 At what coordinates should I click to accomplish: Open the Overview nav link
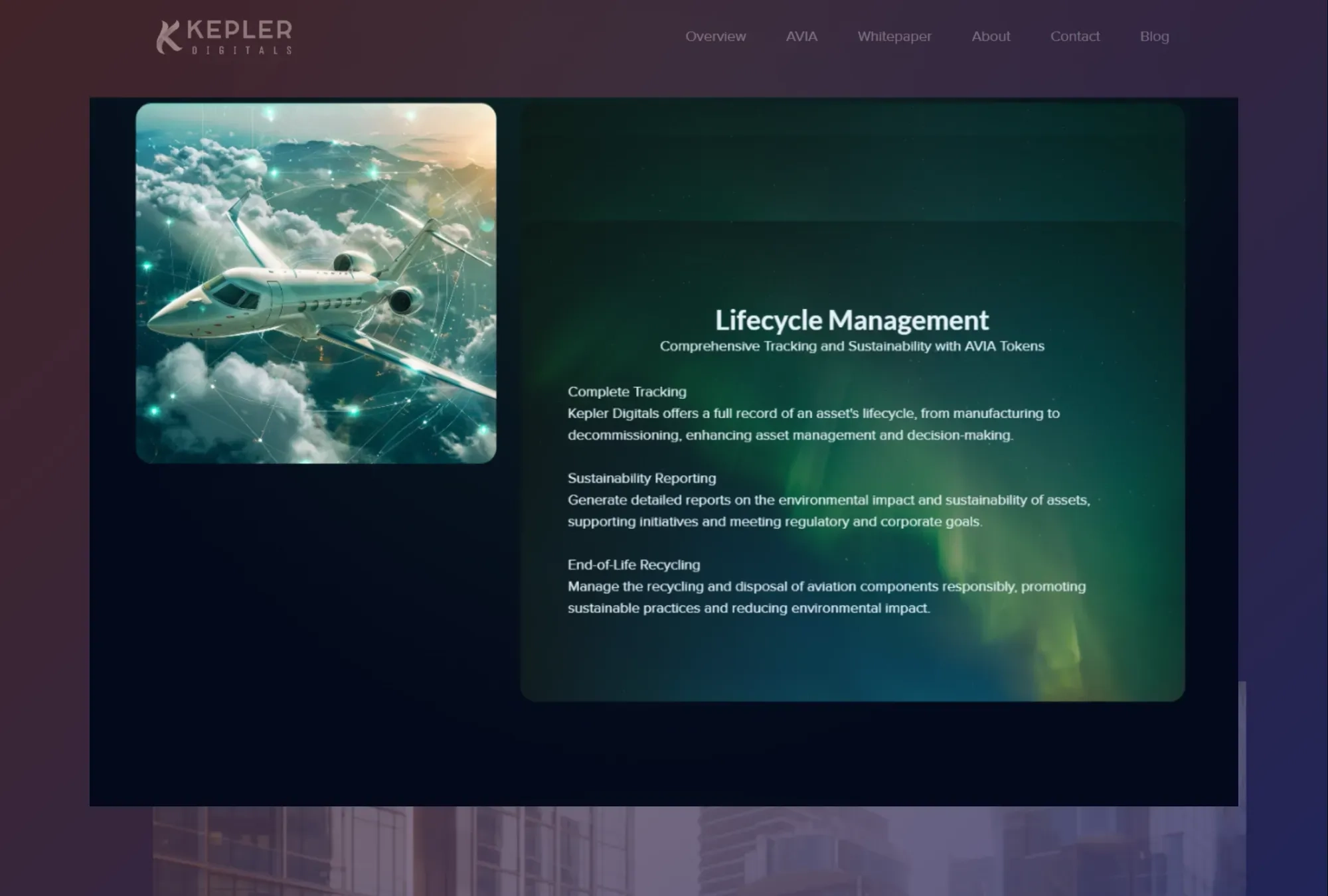[715, 37]
